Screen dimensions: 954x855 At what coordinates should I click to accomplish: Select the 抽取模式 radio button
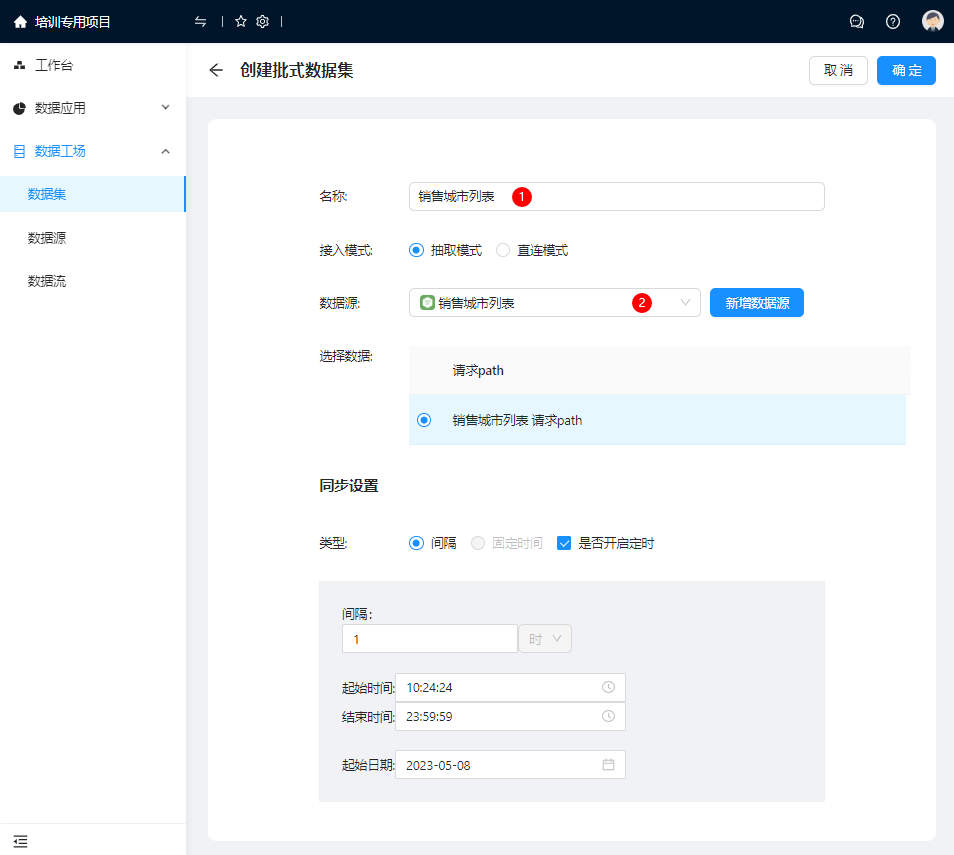(x=417, y=251)
